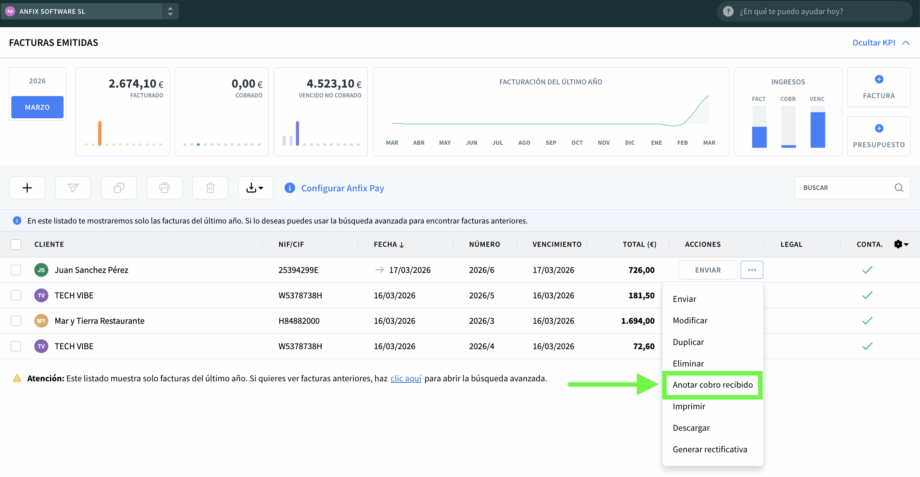Tick the checkbox for Juan Sanchez Pérez

(16, 270)
